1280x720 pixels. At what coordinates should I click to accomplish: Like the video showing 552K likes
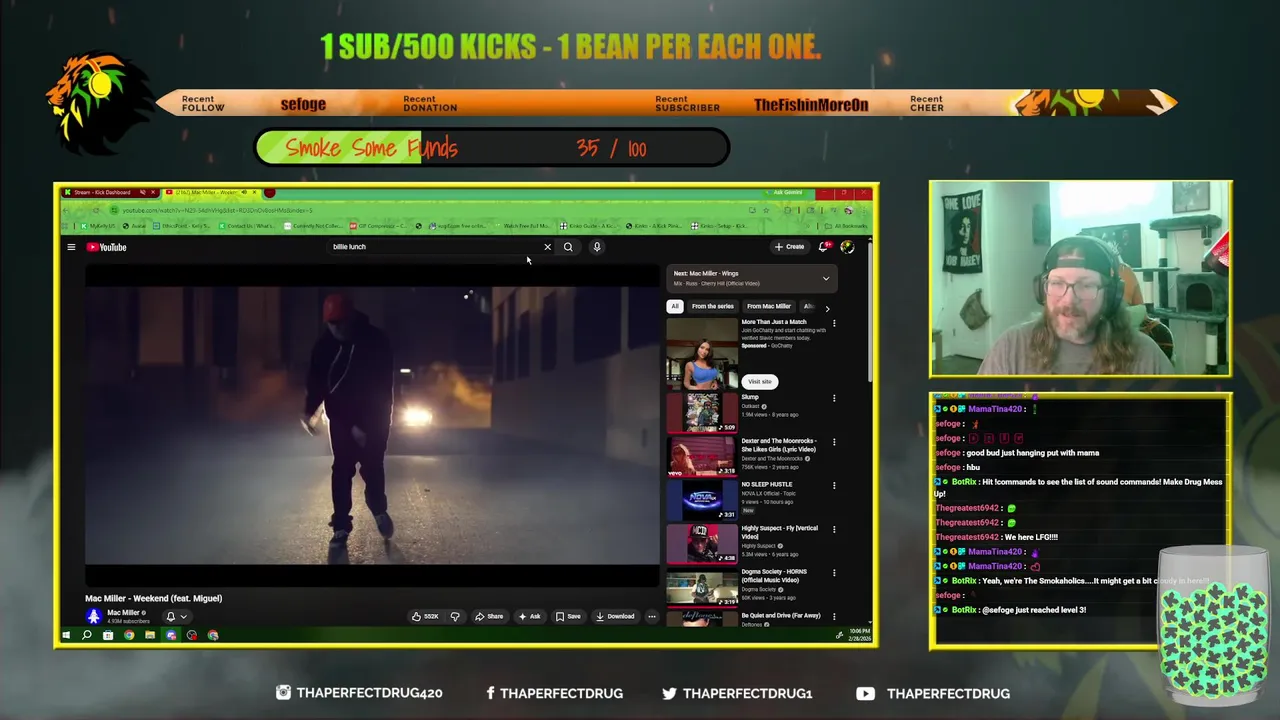[425, 617]
